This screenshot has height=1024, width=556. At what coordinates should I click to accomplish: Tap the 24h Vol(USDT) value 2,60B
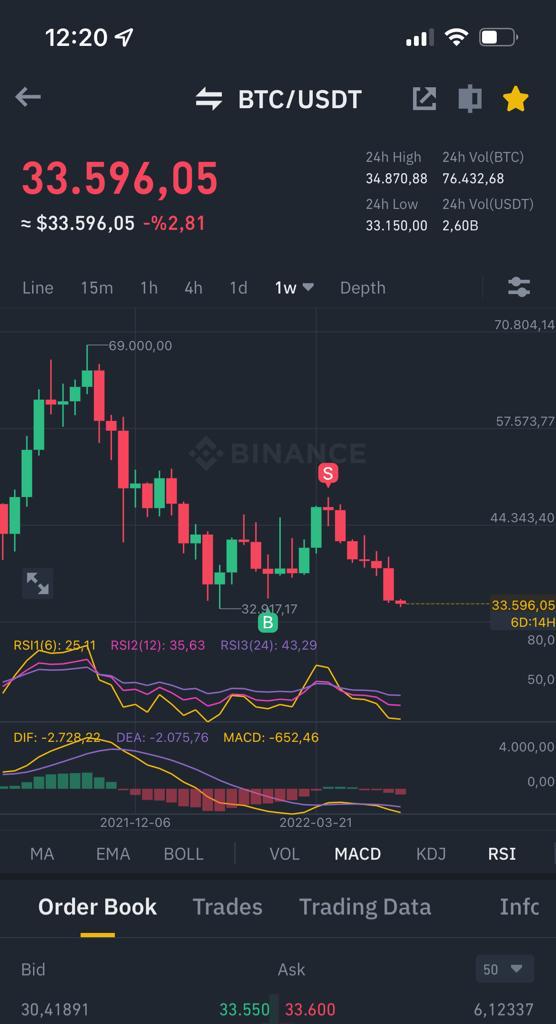click(462, 226)
